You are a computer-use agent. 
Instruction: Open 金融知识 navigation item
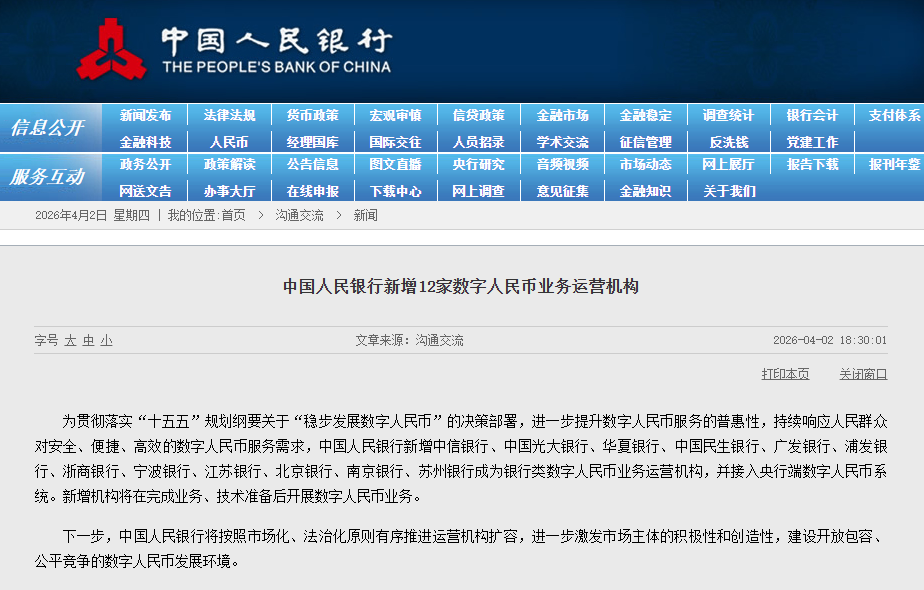[645, 191]
